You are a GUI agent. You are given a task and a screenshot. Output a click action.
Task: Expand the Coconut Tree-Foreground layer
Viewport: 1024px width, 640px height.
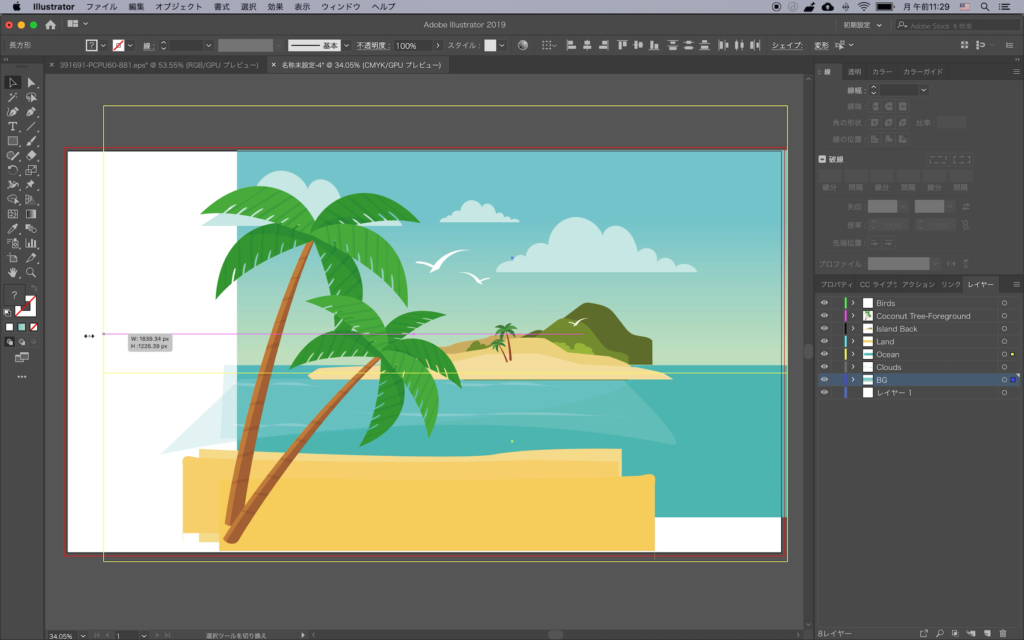[853, 316]
